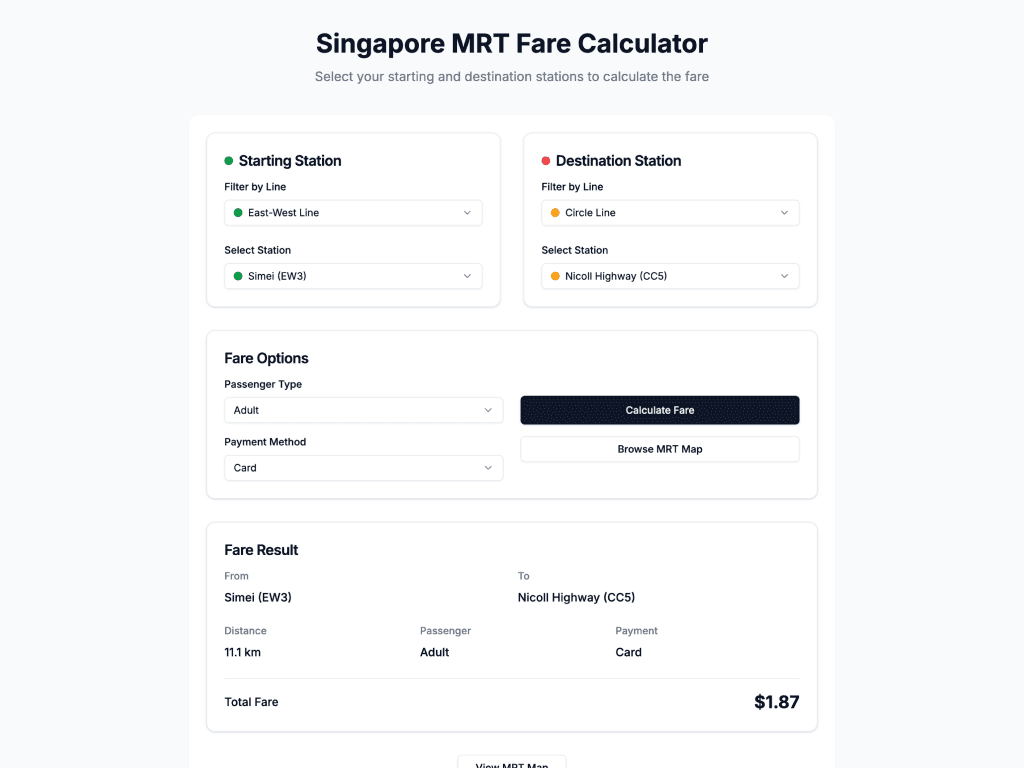
Task: Click the Browse MRT Map button
Action: tap(660, 450)
